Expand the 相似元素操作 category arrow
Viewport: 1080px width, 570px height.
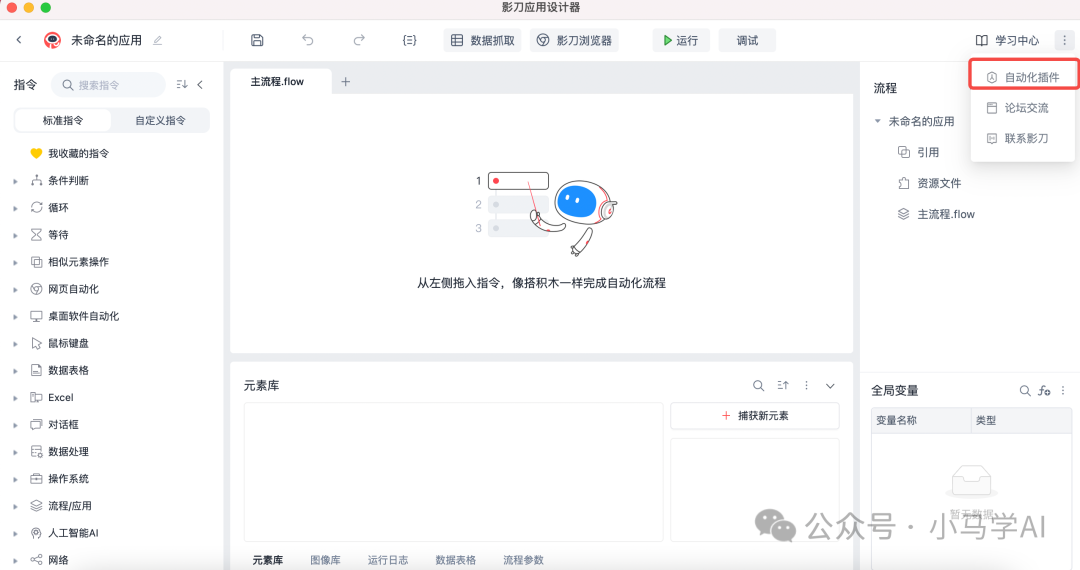(x=15, y=262)
